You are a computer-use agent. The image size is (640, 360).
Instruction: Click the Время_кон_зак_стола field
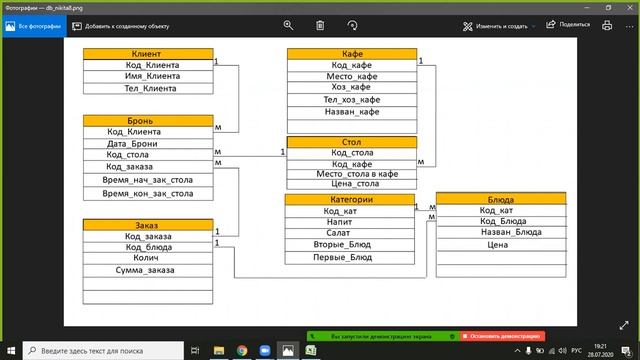point(148,193)
